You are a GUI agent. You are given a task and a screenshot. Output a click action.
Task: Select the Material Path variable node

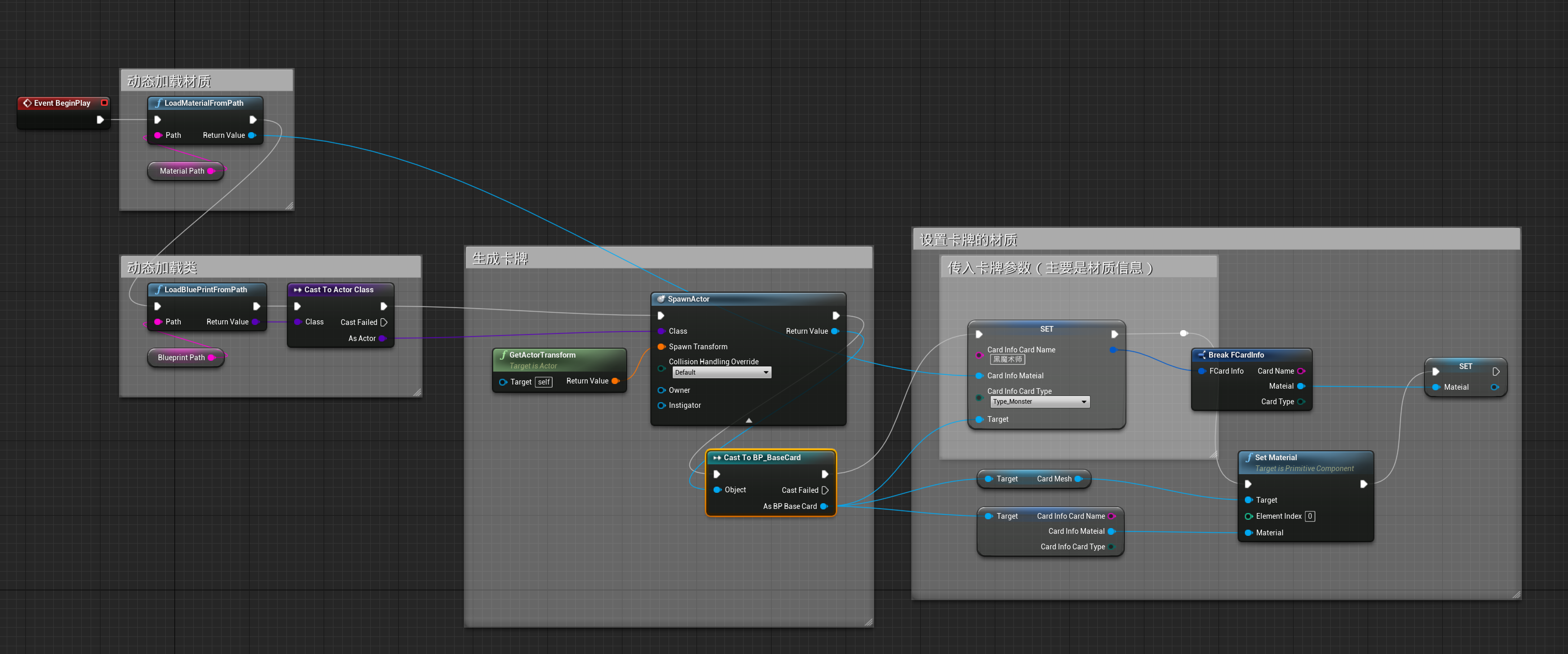[182, 171]
